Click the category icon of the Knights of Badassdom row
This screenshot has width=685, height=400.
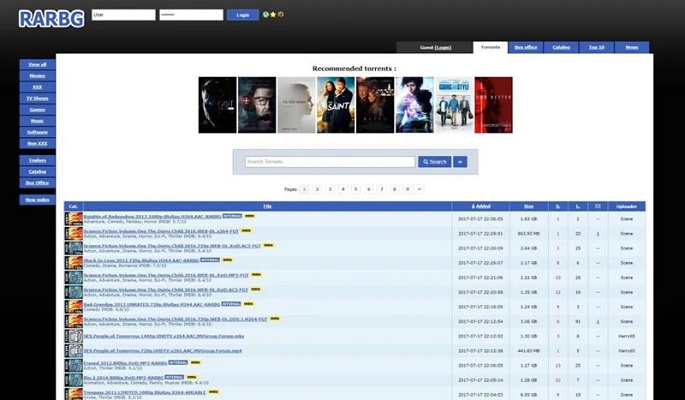pyautogui.click(x=74, y=219)
